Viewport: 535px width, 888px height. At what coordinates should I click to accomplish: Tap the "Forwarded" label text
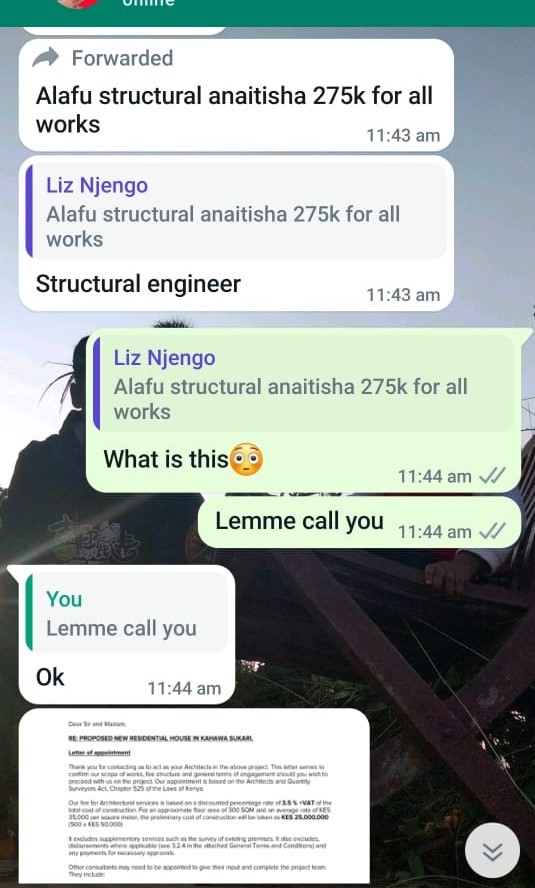coord(122,58)
